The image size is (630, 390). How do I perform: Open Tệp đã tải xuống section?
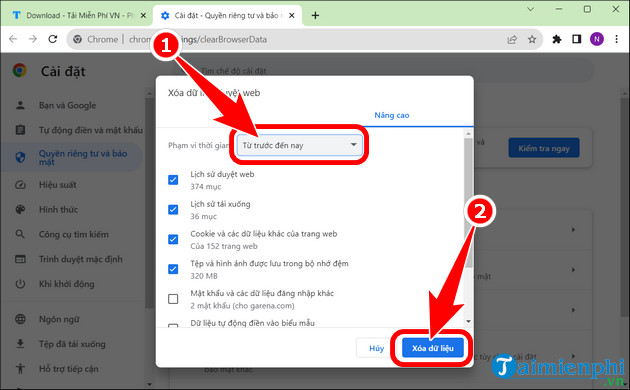click(x=72, y=344)
